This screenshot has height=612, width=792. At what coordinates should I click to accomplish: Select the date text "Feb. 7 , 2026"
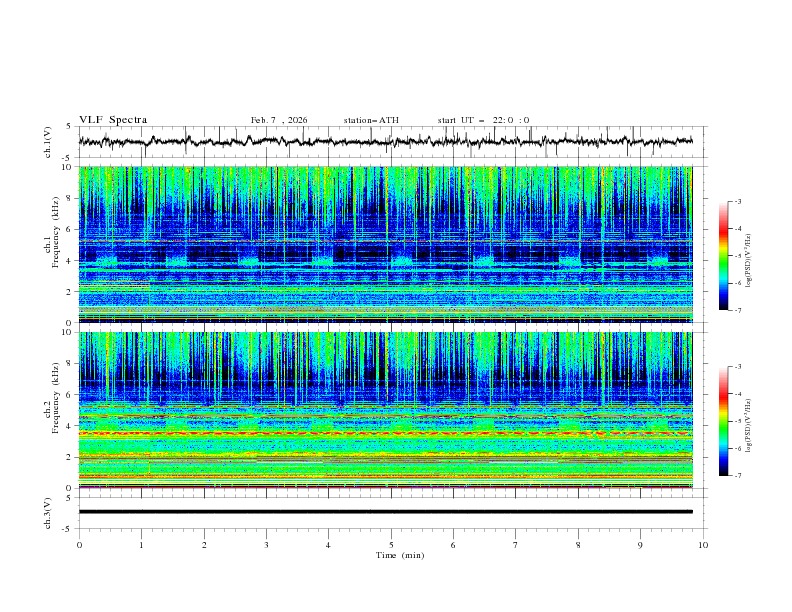pos(279,120)
